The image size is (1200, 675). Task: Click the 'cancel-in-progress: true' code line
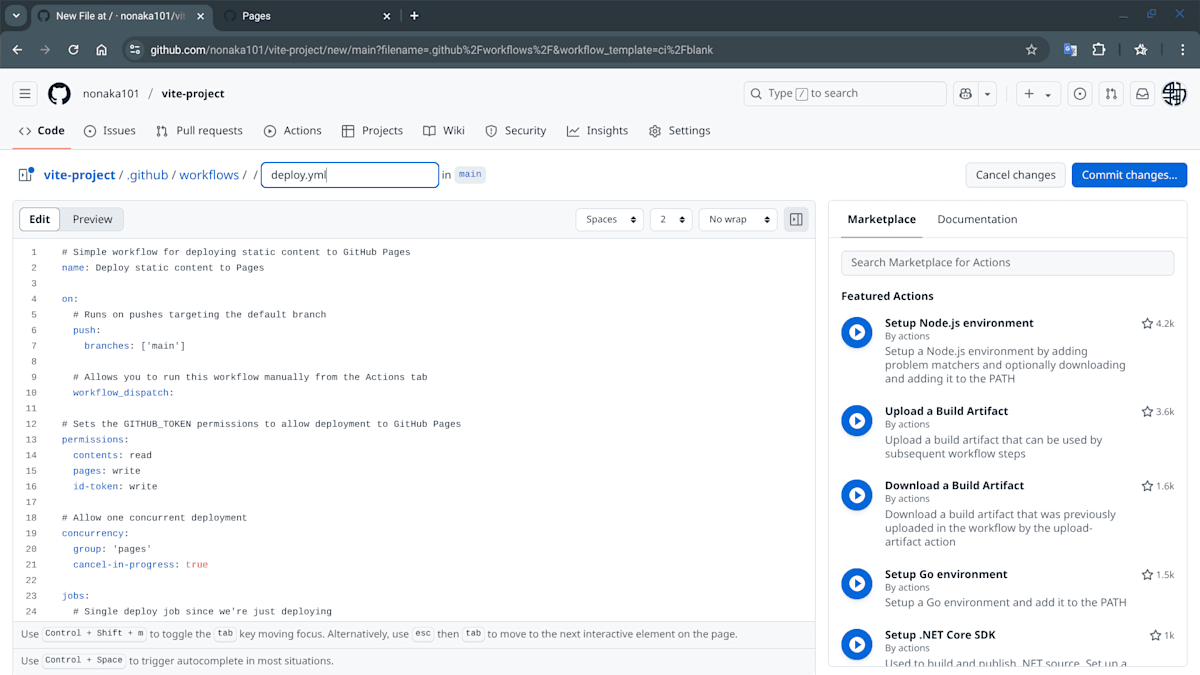pyautogui.click(x=140, y=565)
